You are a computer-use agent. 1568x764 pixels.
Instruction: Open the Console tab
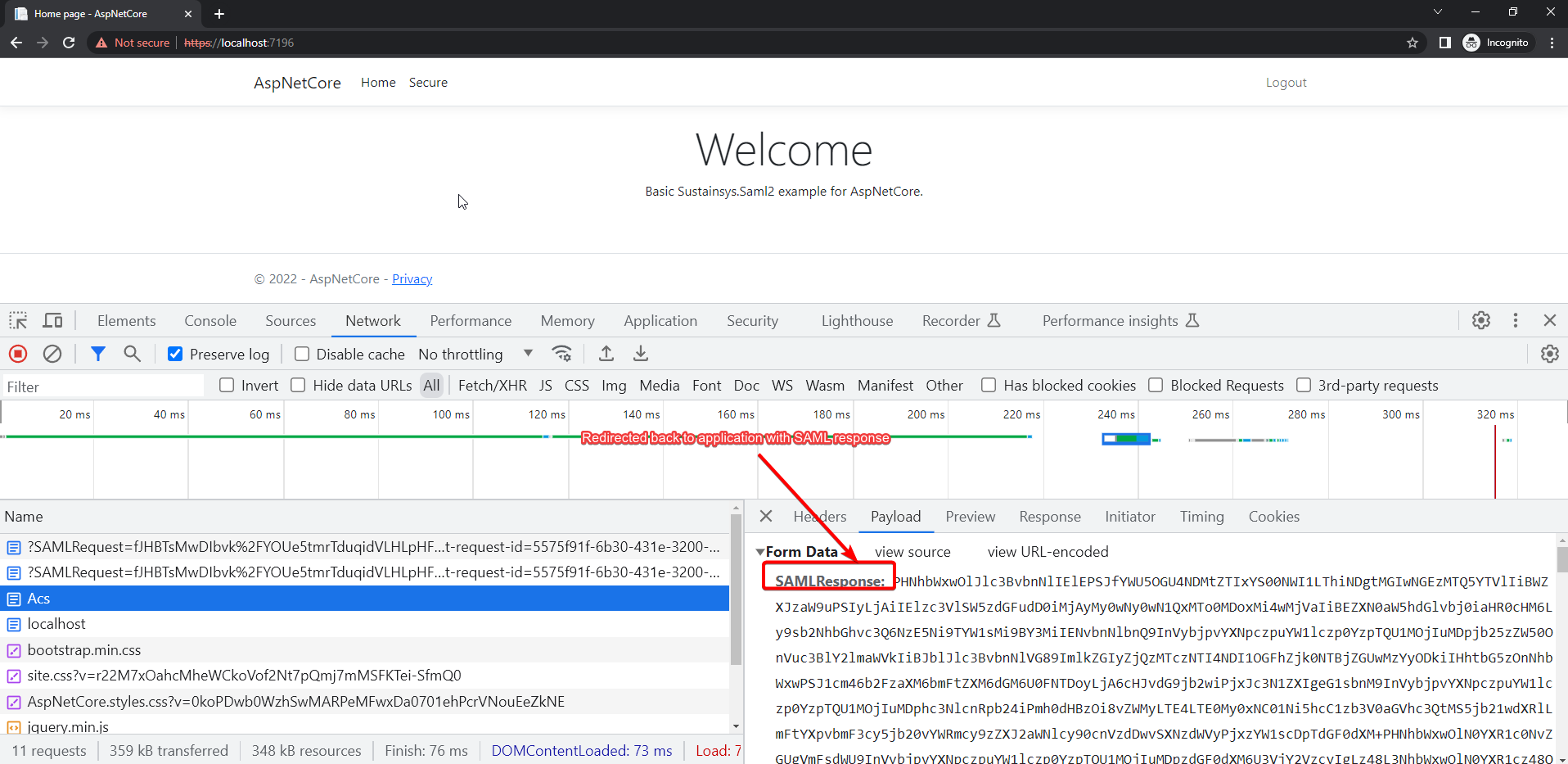[210, 321]
